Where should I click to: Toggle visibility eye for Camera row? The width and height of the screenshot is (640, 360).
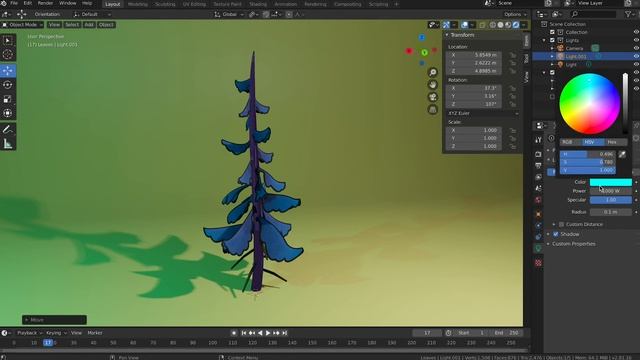pos(636,48)
